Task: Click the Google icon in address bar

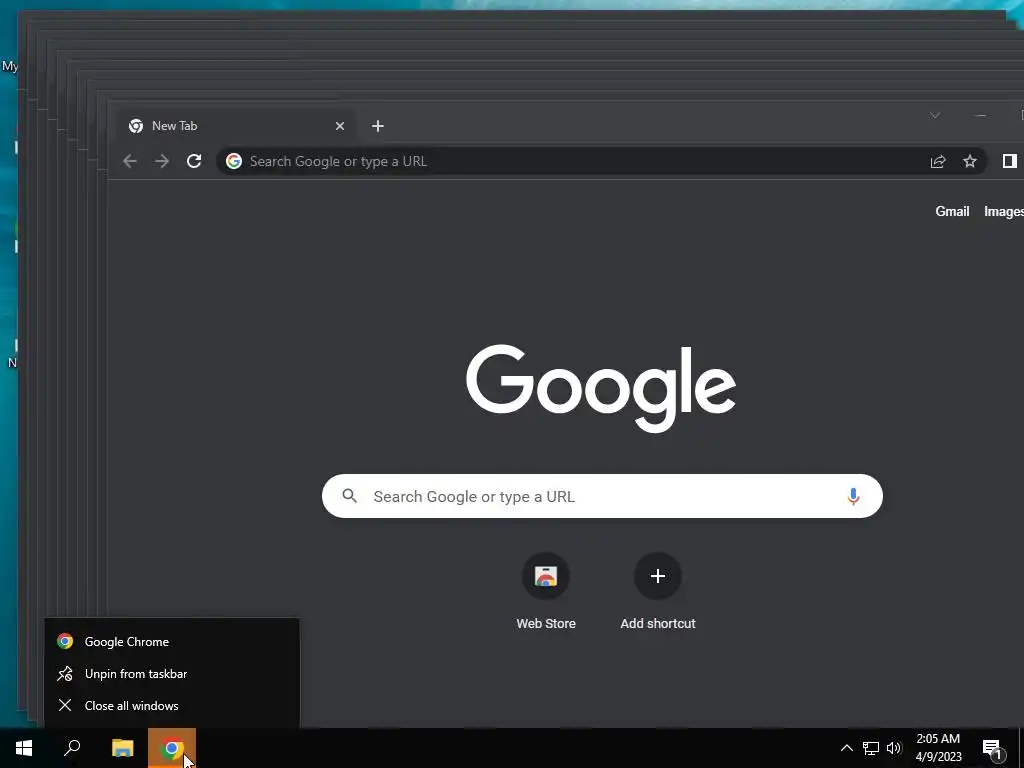Action: pos(234,161)
